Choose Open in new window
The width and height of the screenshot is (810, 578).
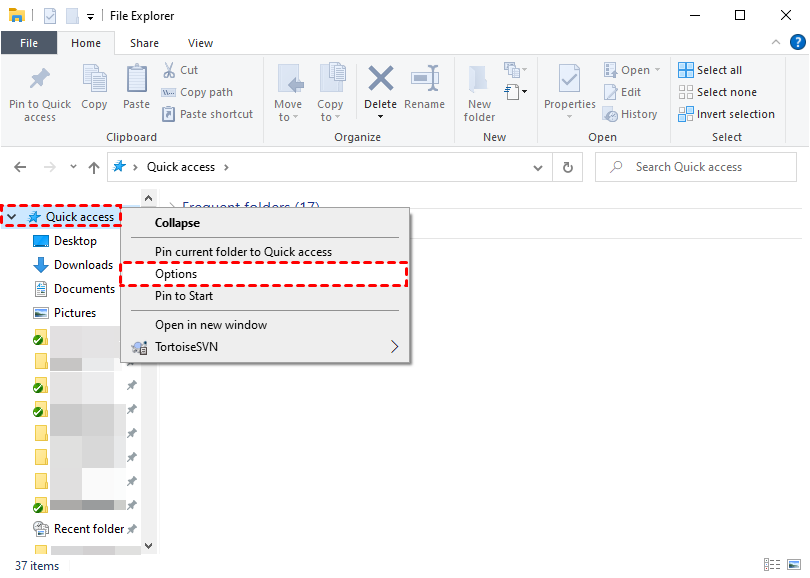pos(265,325)
